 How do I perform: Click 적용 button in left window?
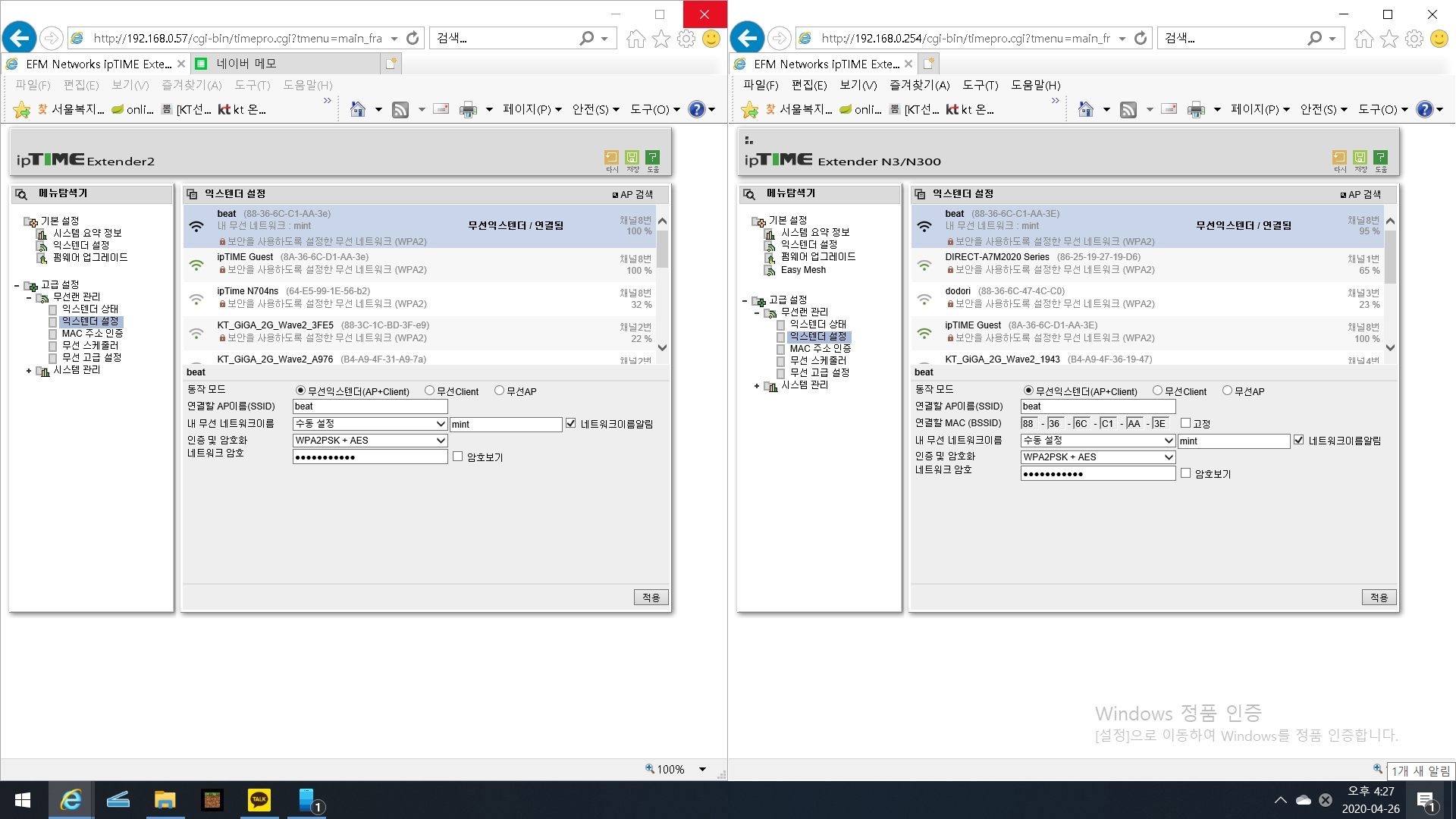click(651, 598)
